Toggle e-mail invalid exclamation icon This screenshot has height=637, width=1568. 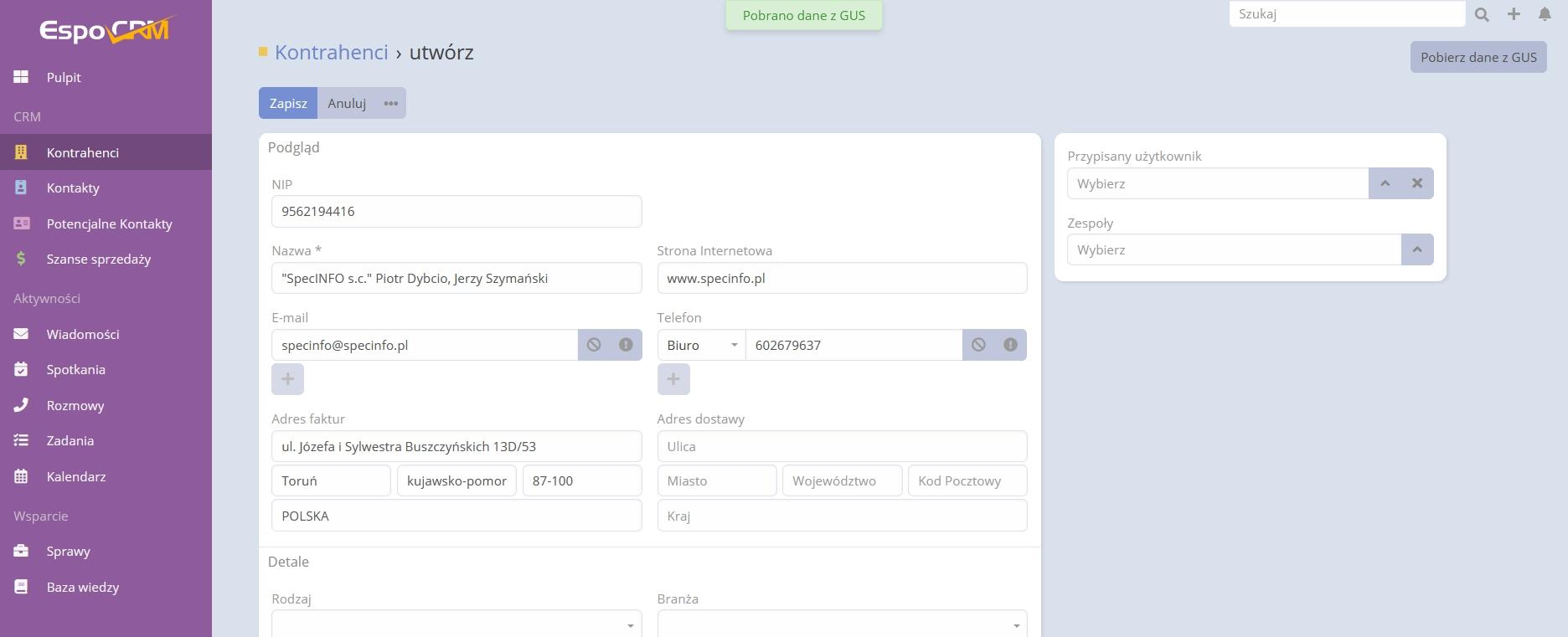point(626,345)
